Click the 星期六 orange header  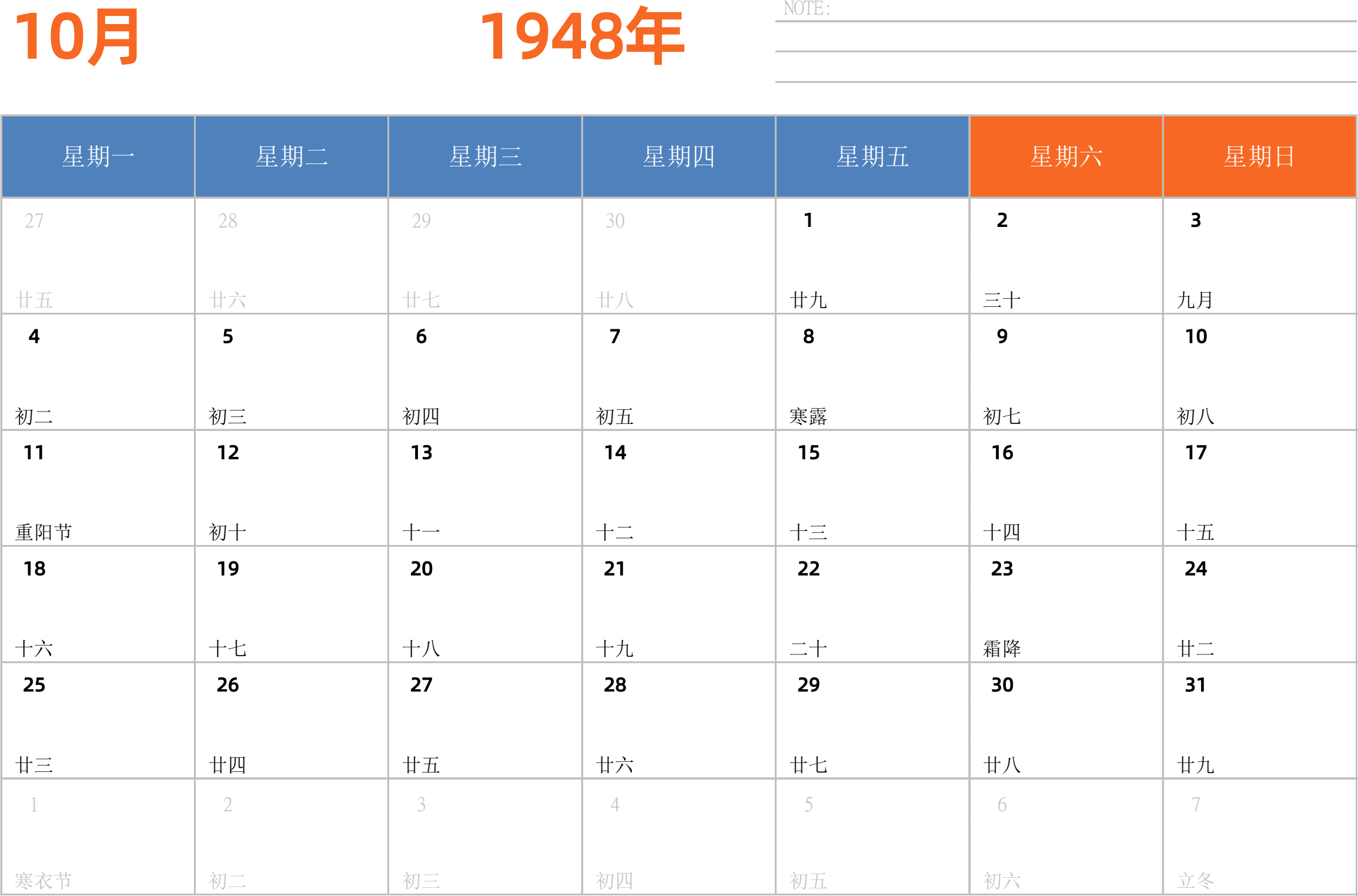click(x=1066, y=156)
